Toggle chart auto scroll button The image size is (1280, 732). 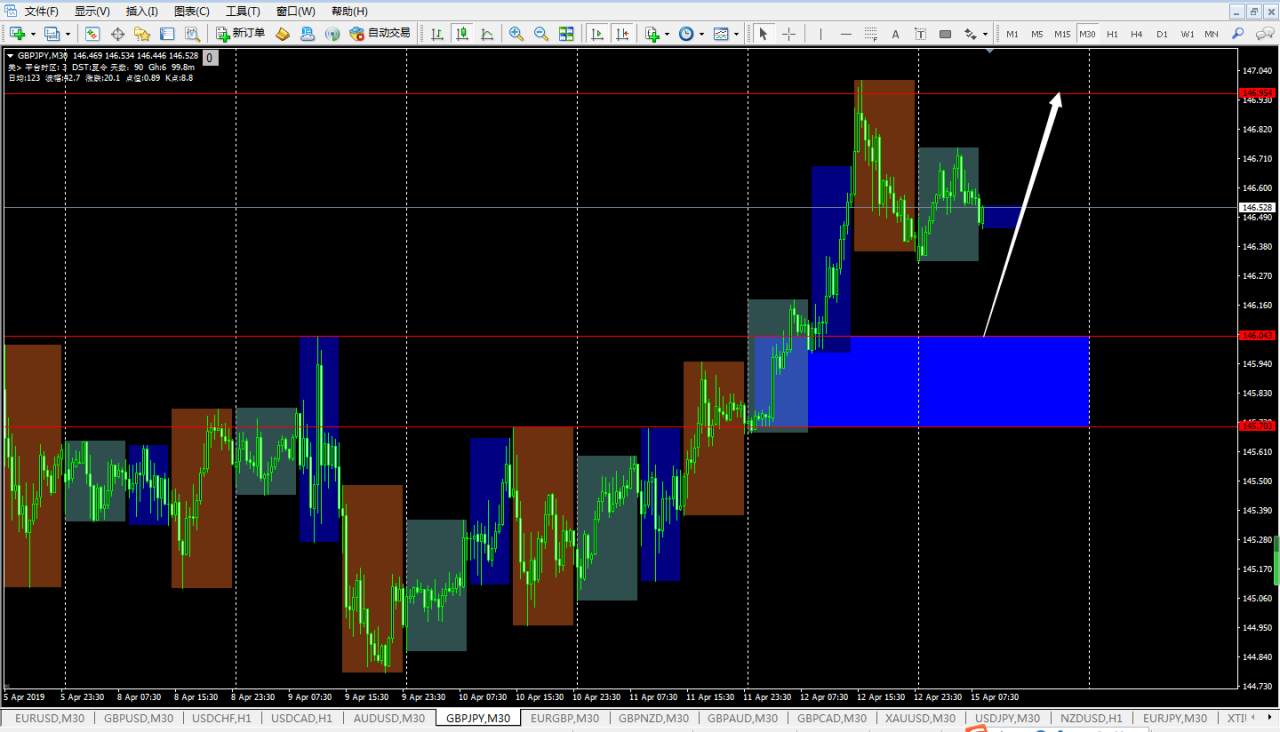[x=598, y=34]
